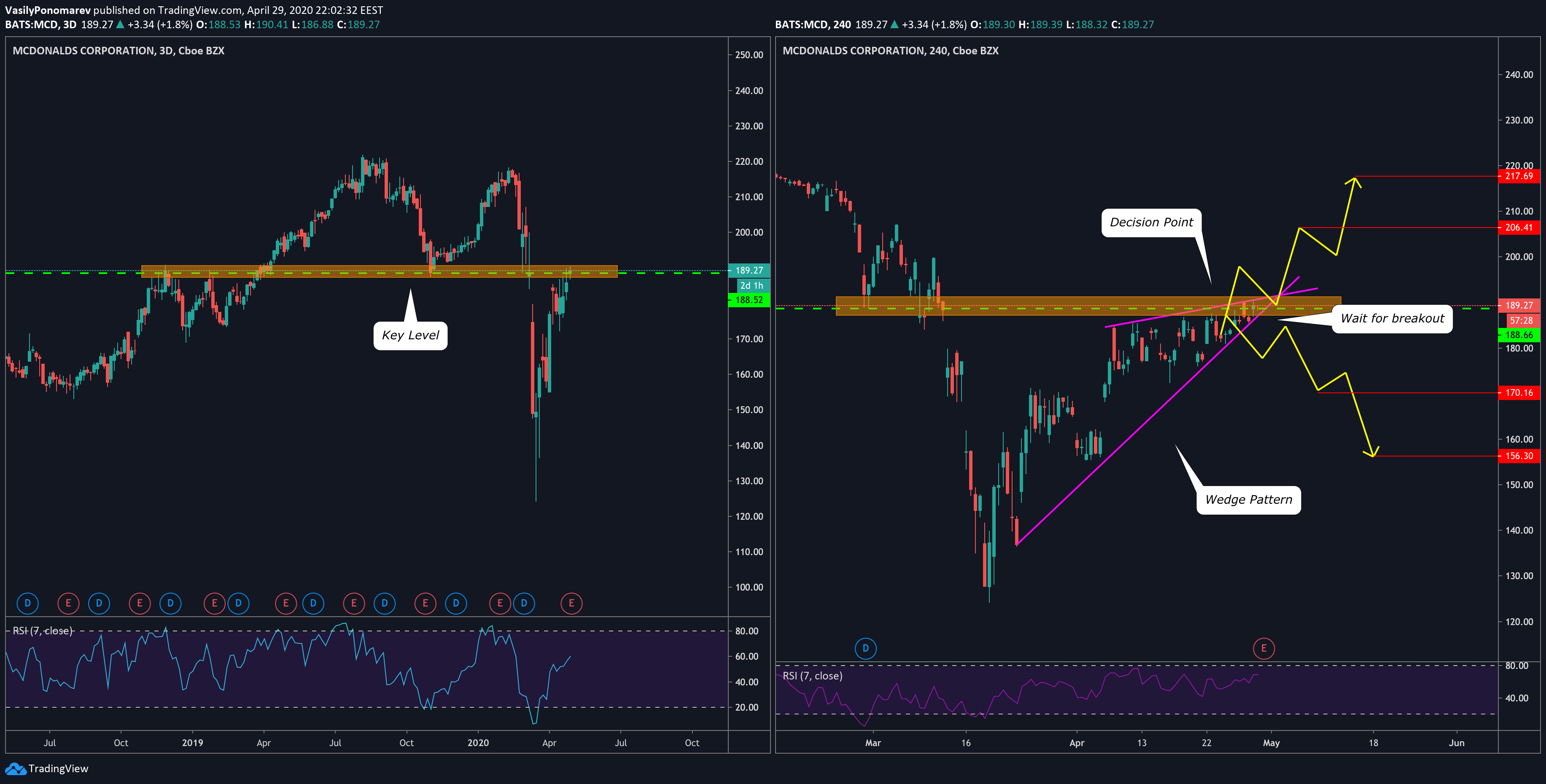Click the 120.00 level on the 240 price axis
Screen dimensions: 1546x784
point(1519,621)
